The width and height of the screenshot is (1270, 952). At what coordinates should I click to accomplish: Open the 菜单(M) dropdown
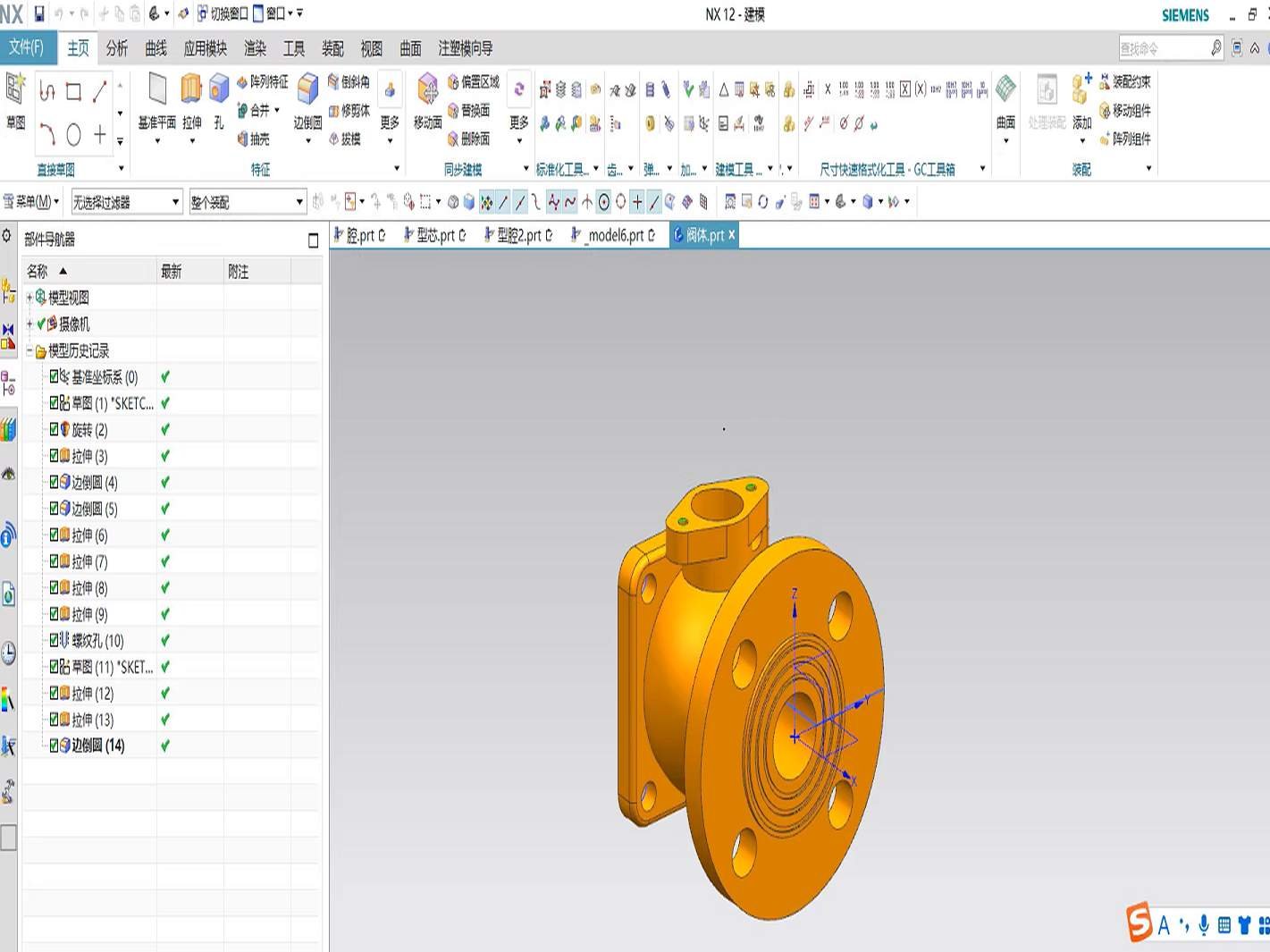[31, 202]
